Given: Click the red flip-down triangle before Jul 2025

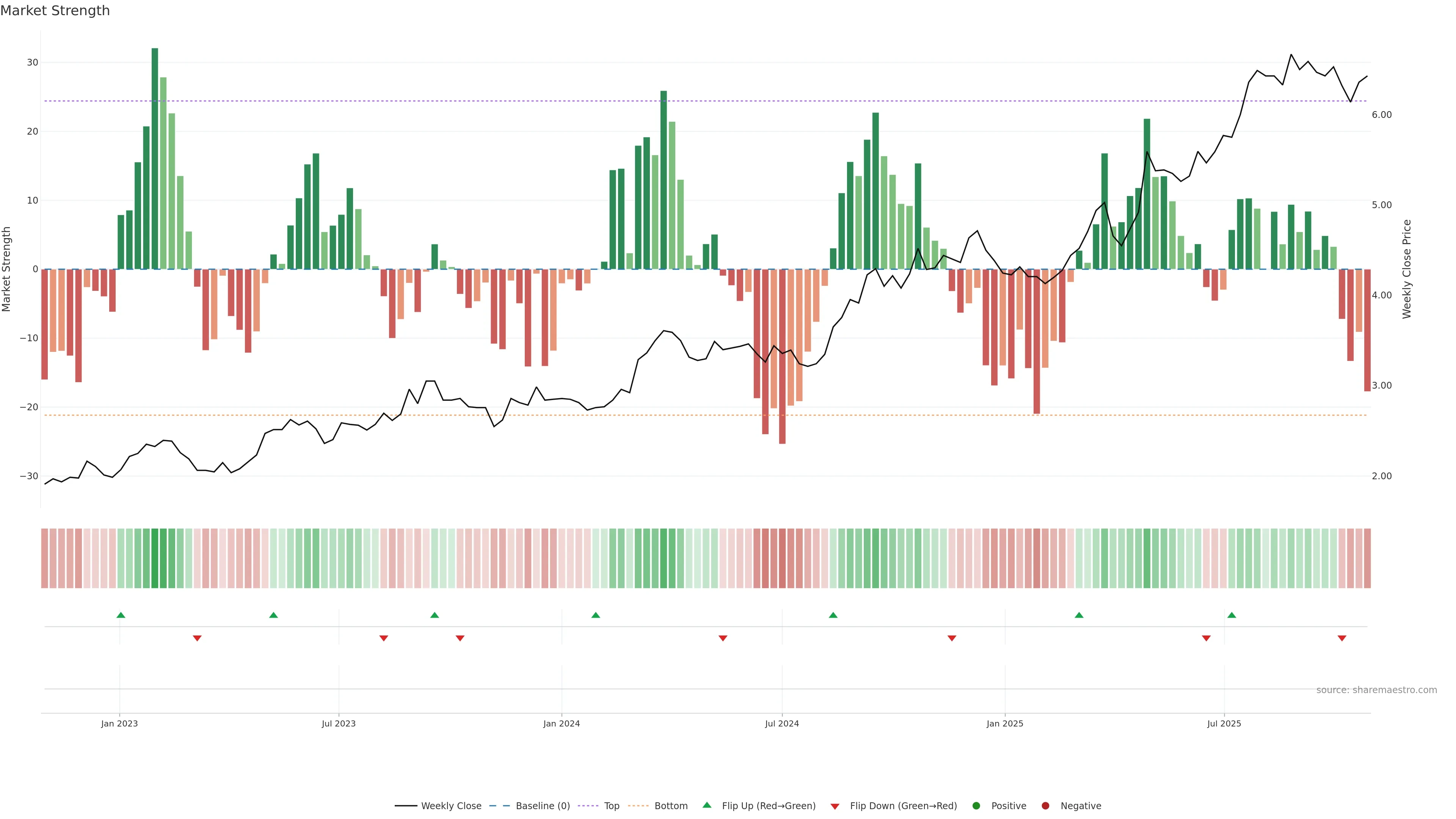Looking at the screenshot, I should pos(1206,638).
